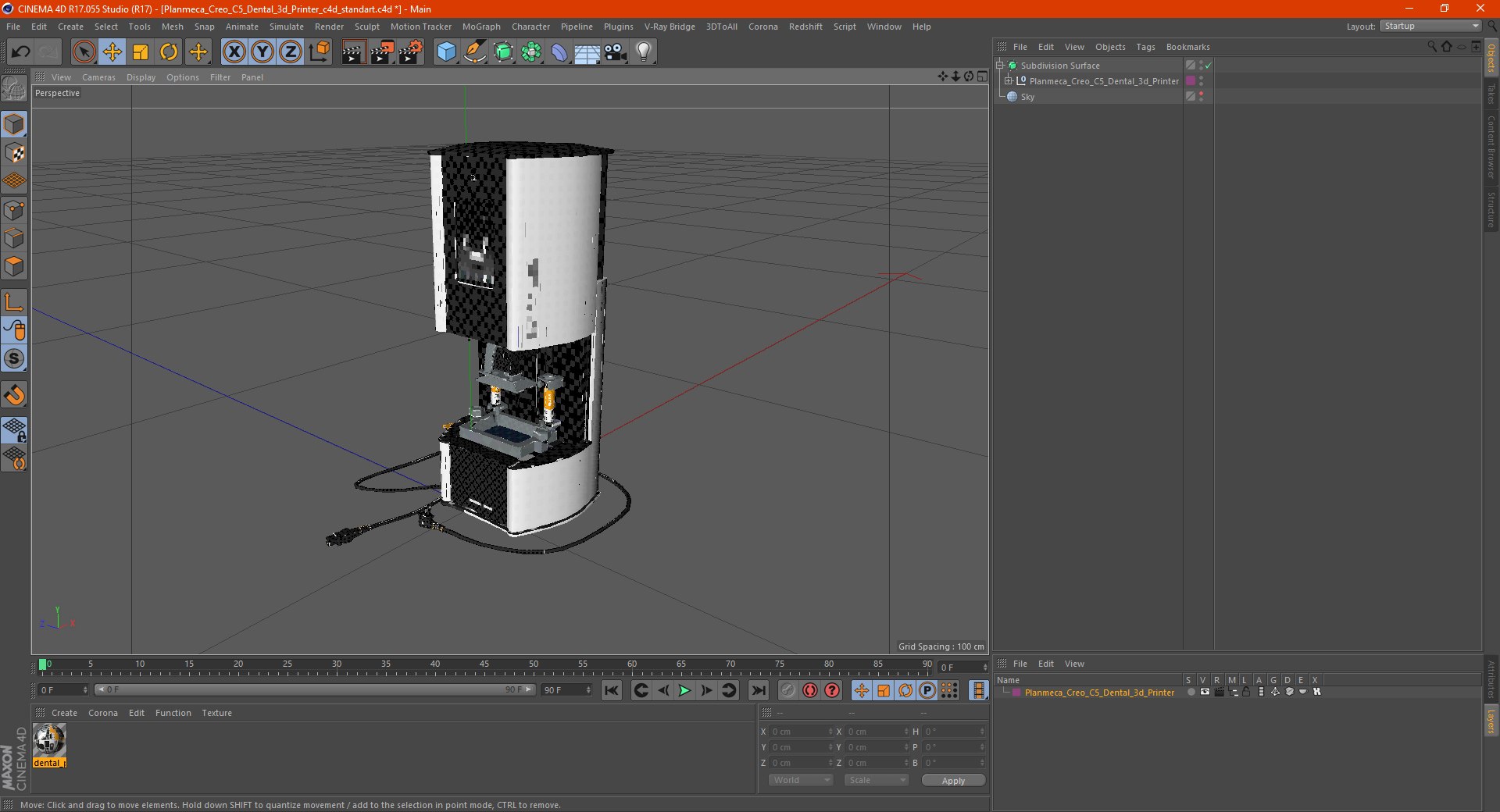This screenshot has width=1500, height=812.
Task: Toggle Y-axis lock
Action: [262, 52]
